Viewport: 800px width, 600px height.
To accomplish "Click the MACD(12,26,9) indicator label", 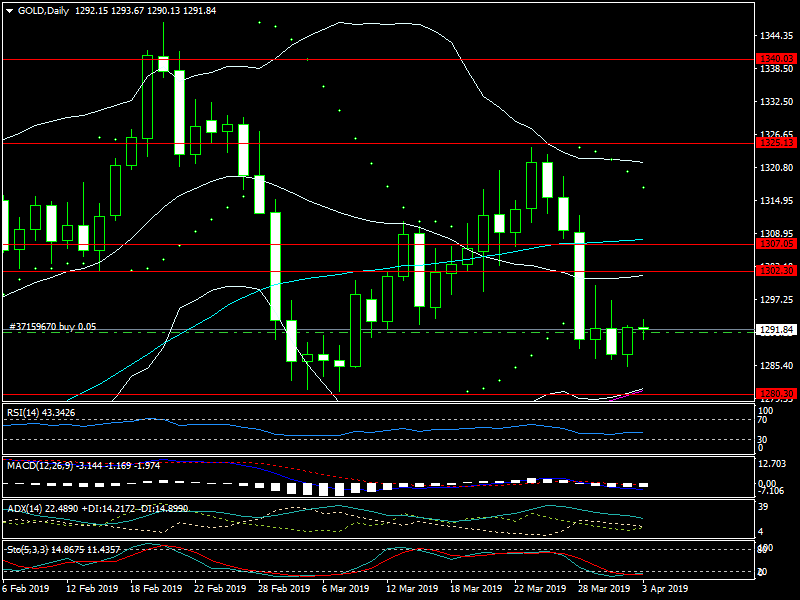I will 84,466.
